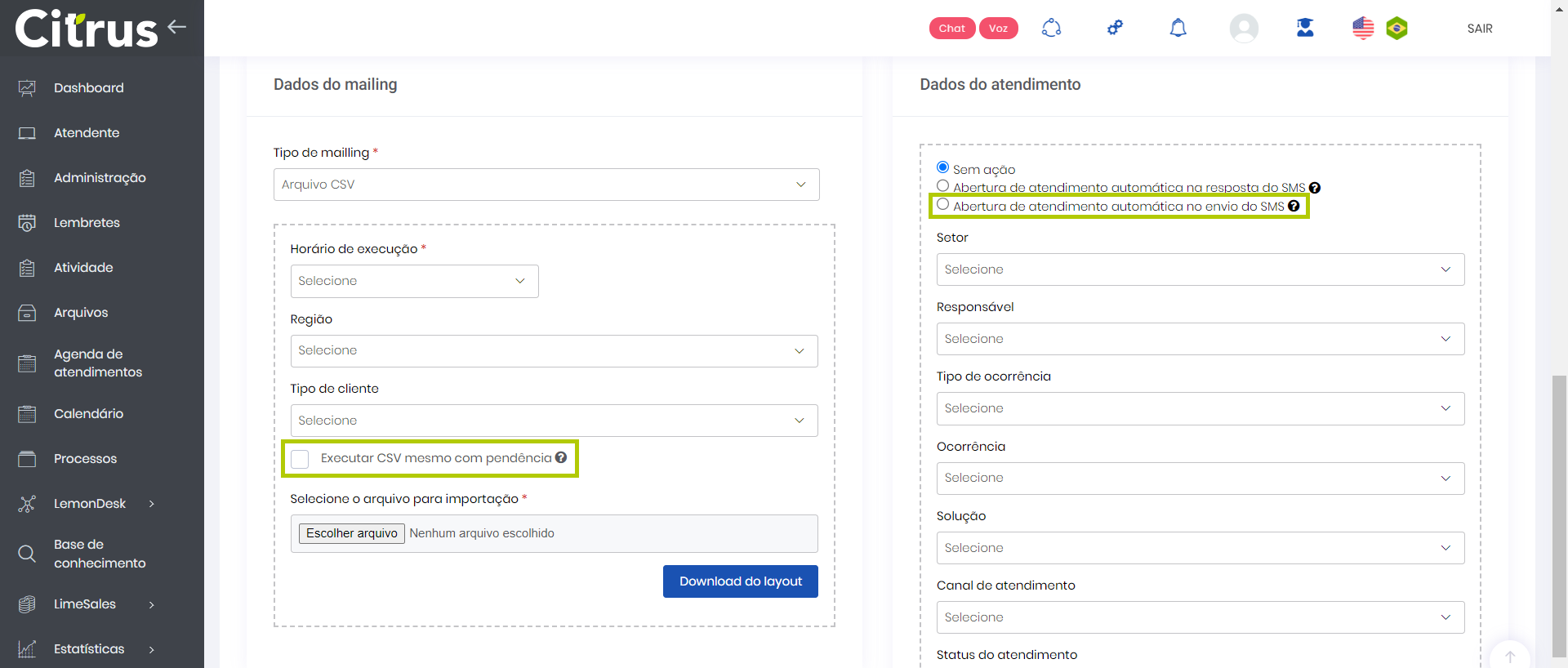This screenshot has height=668, width=1568.
Task: Click the SAIR logout link
Action: click(1479, 29)
